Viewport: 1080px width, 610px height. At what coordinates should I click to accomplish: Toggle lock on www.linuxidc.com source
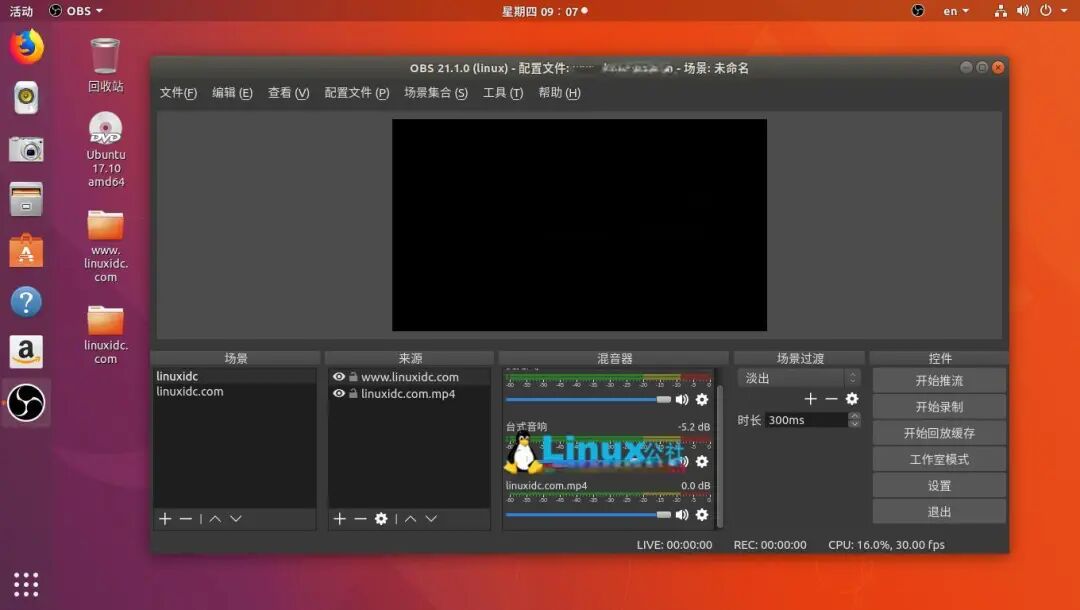click(353, 377)
